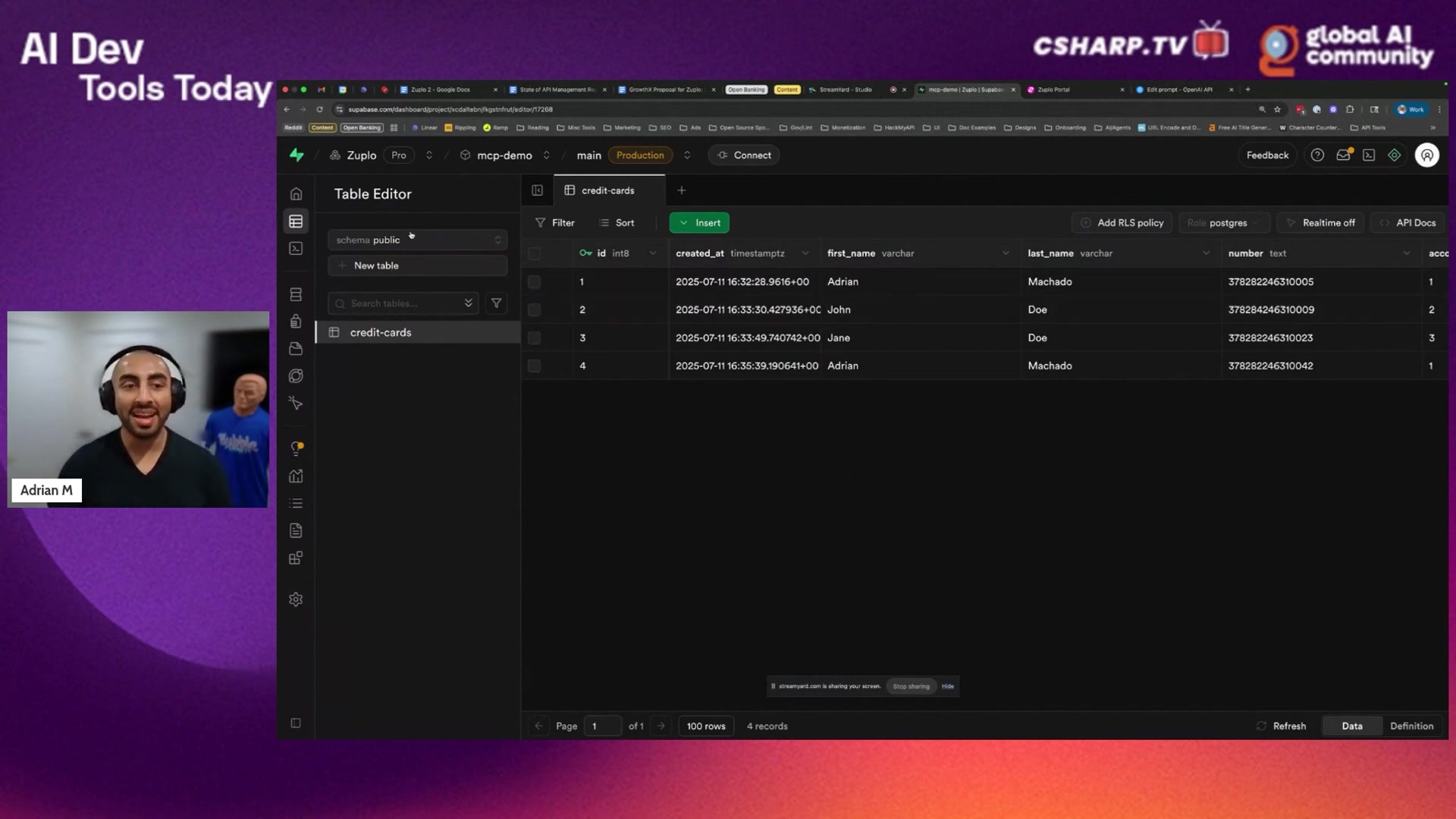Toggle the table list side panel icon
Image resolution: width=1456 pixels, height=819 pixels.
pyautogui.click(x=537, y=190)
